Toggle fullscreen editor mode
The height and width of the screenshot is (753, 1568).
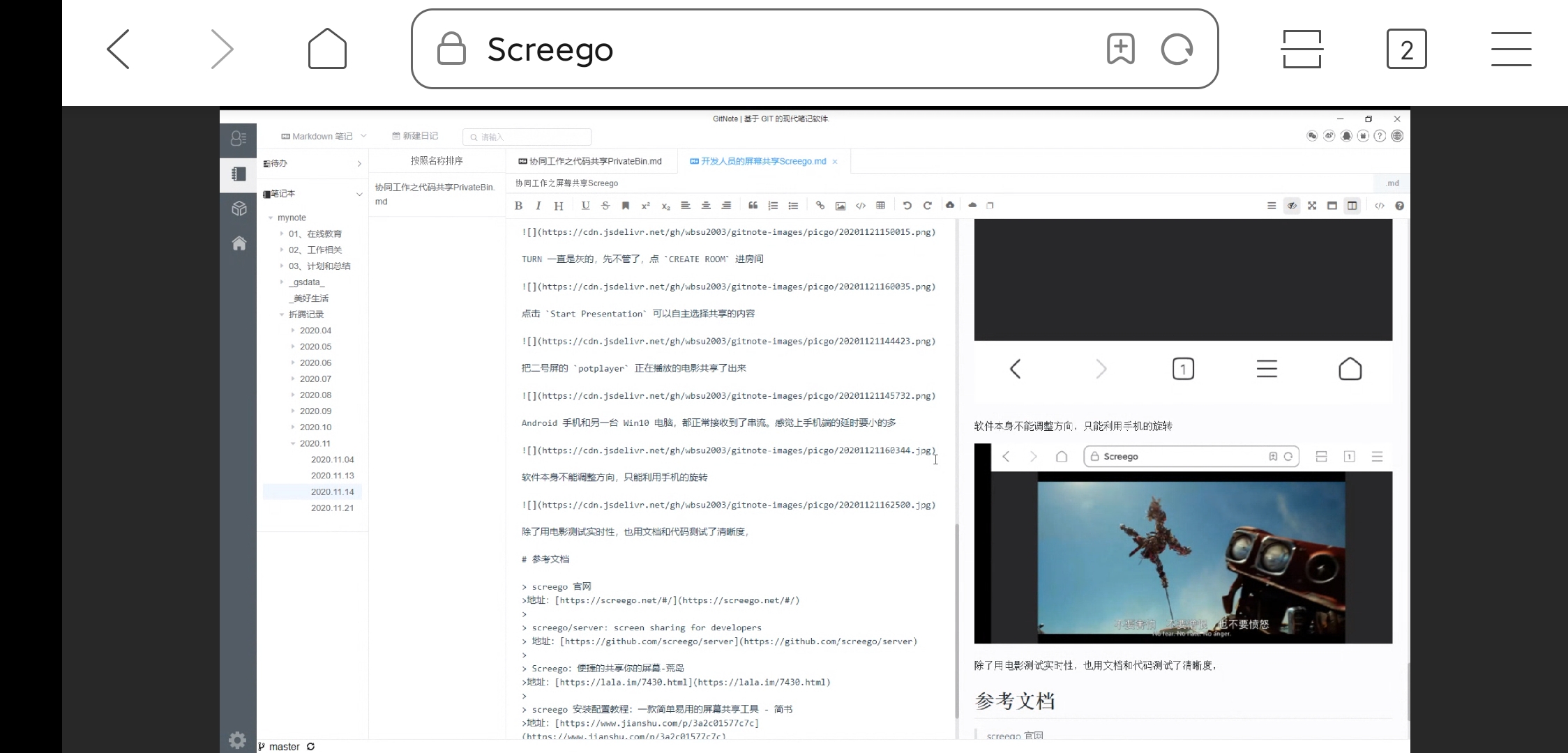[1312, 206]
